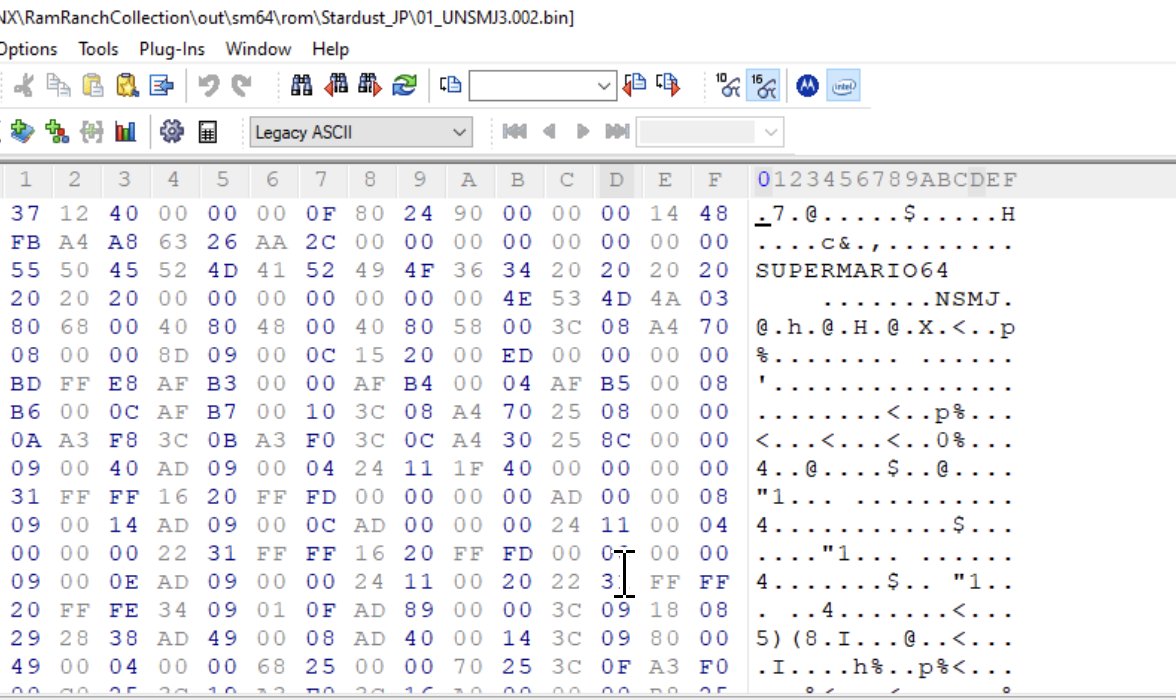
Task: Step to previous record arrow
Action: (549, 132)
